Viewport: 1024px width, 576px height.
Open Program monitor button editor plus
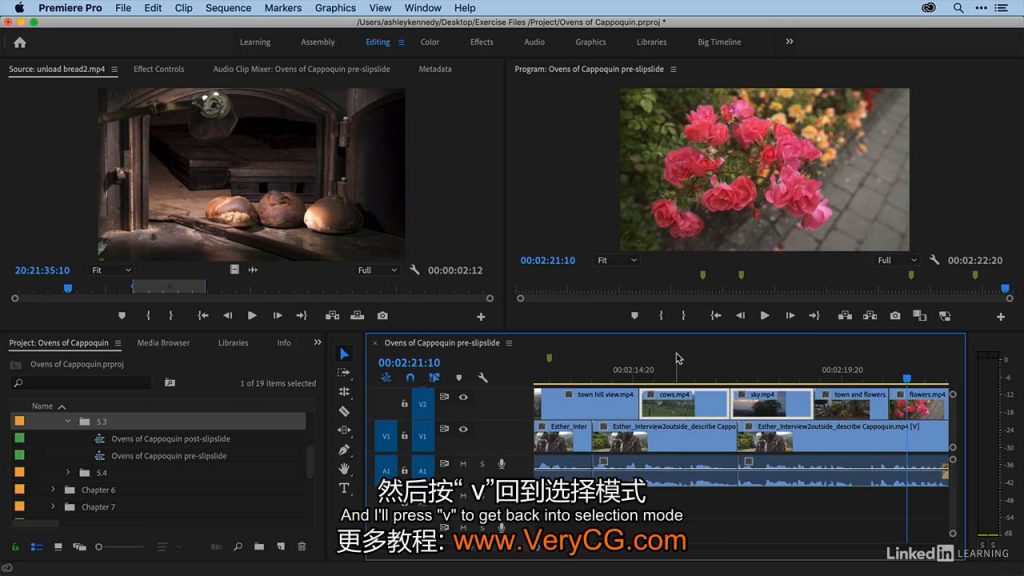coord(1000,317)
